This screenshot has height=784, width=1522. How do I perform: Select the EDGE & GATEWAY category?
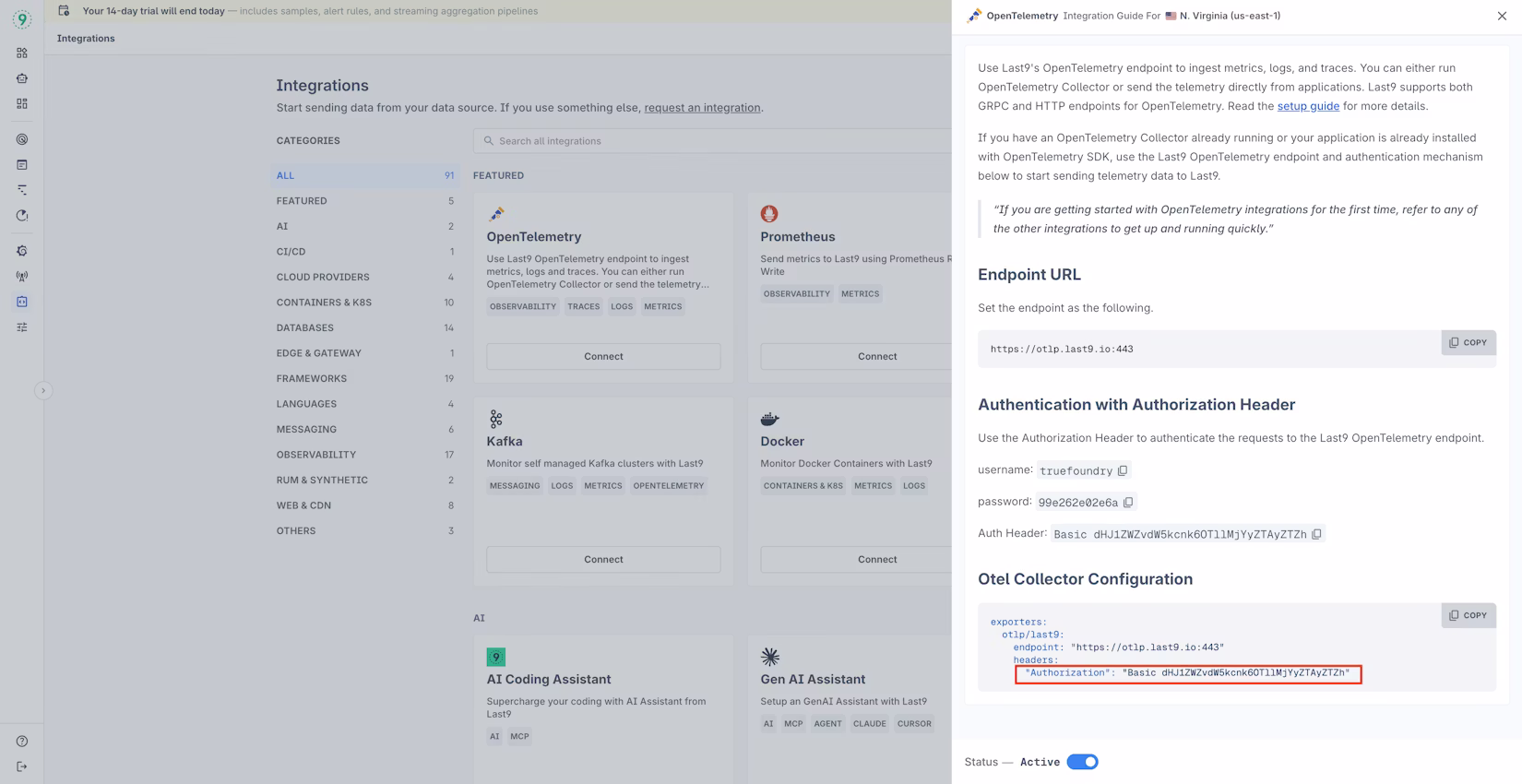click(365, 353)
